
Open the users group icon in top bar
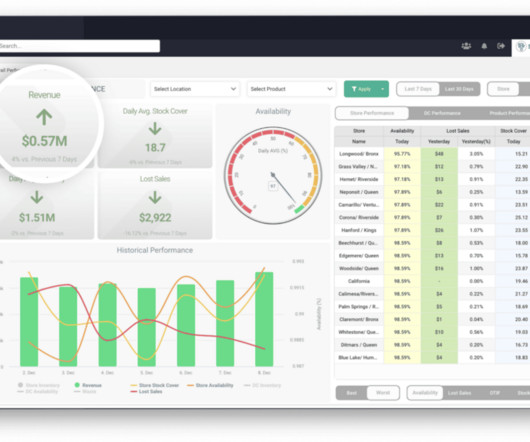[466, 46]
